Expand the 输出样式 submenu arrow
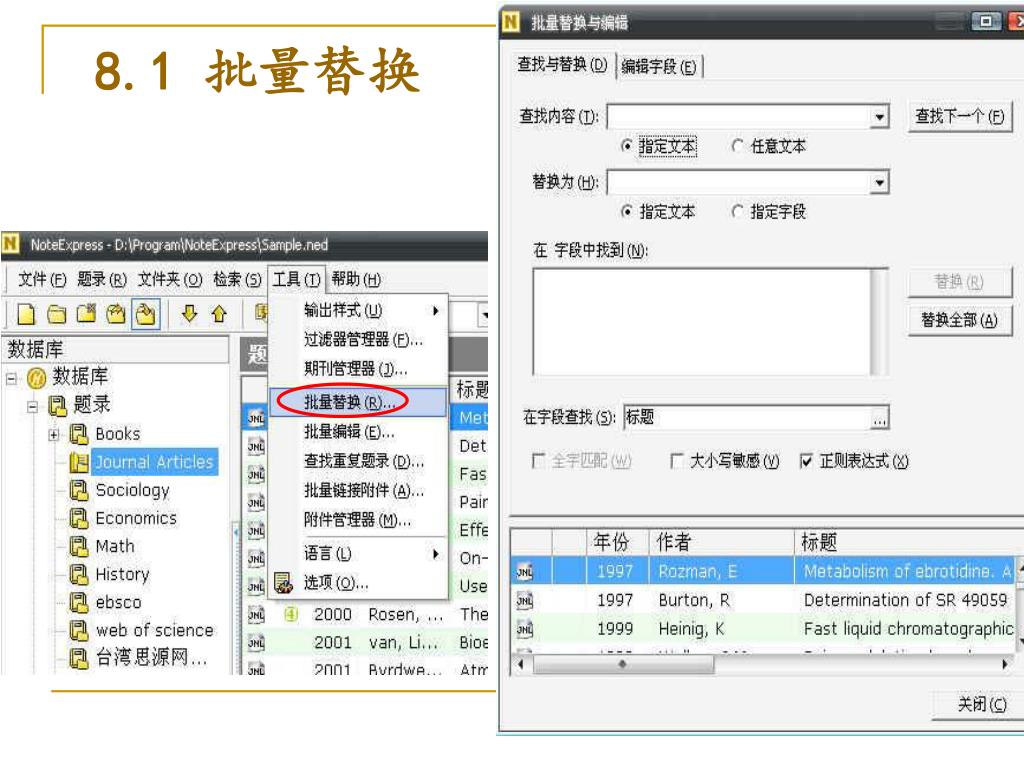The width and height of the screenshot is (1024, 768). [435, 311]
